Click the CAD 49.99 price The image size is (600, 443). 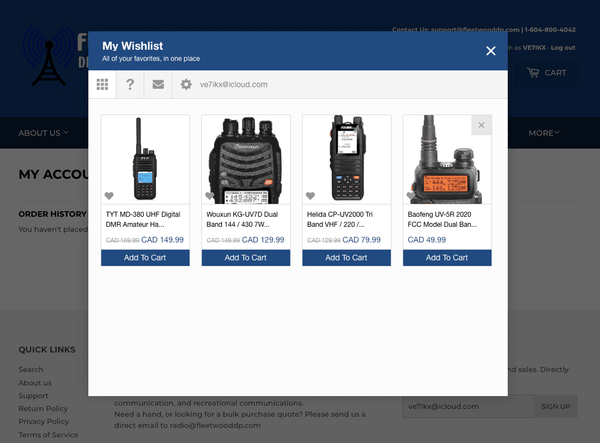pyautogui.click(x=427, y=240)
